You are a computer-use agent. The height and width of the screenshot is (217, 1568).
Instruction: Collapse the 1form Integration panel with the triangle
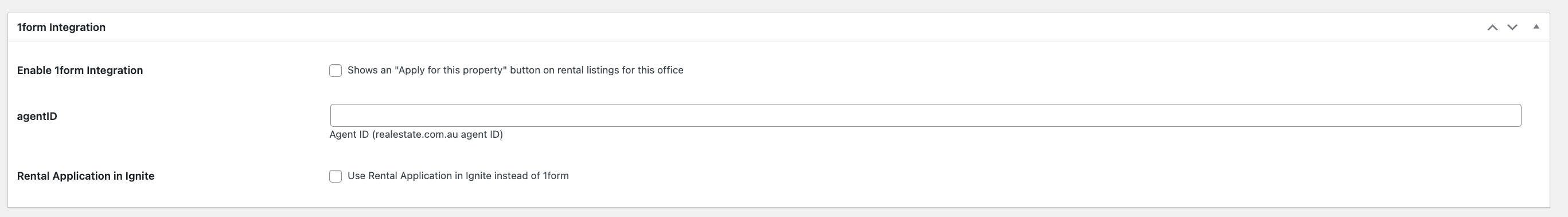[1536, 27]
